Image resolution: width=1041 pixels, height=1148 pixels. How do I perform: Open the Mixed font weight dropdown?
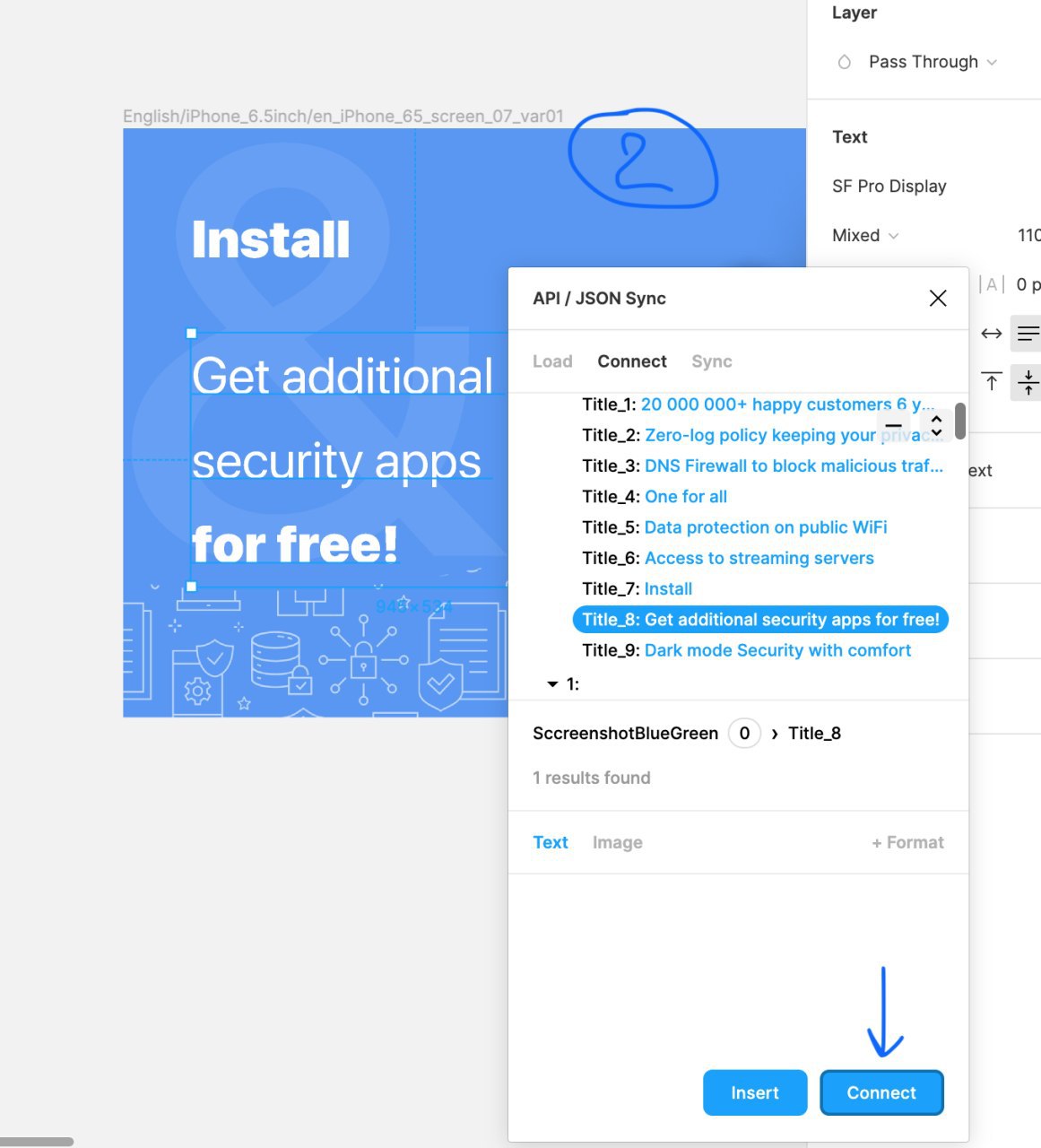click(x=865, y=235)
